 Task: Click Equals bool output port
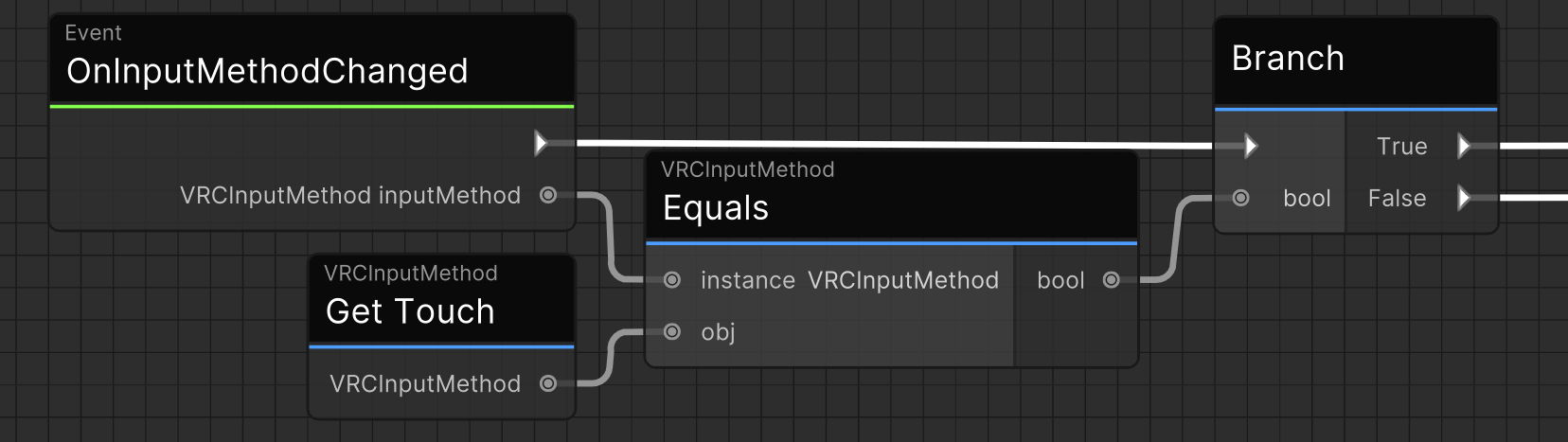click(x=1112, y=280)
